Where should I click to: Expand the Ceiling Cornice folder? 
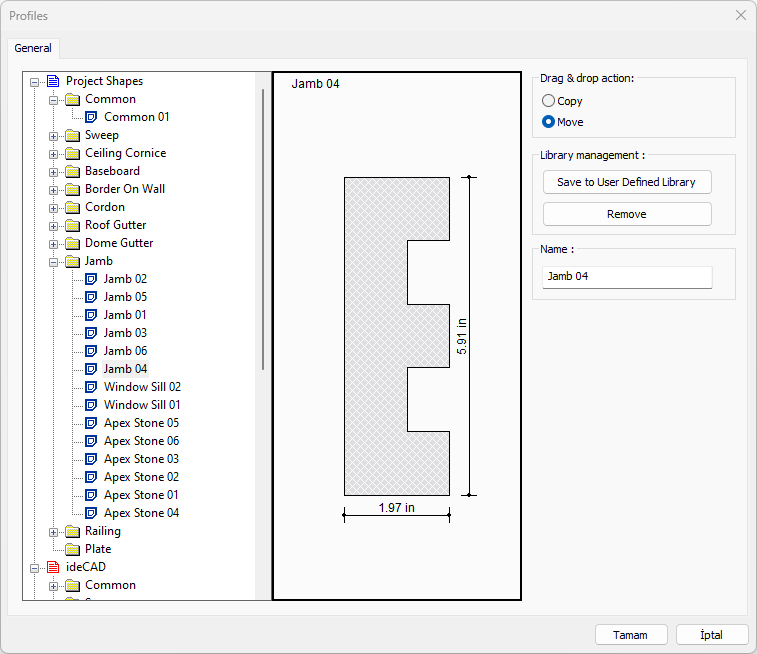tap(54, 154)
